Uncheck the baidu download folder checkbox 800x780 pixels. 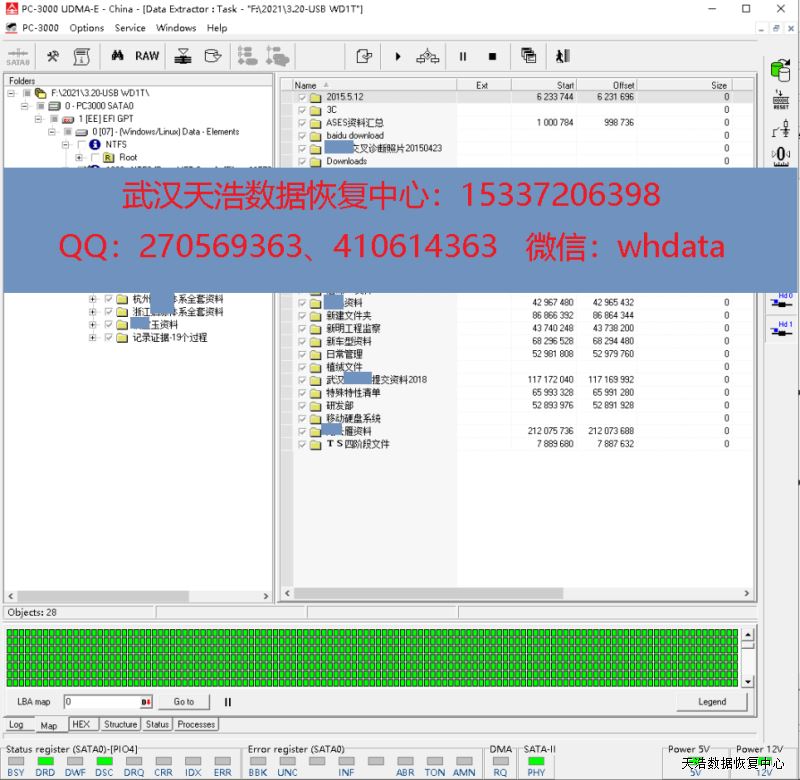coord(302,136)
